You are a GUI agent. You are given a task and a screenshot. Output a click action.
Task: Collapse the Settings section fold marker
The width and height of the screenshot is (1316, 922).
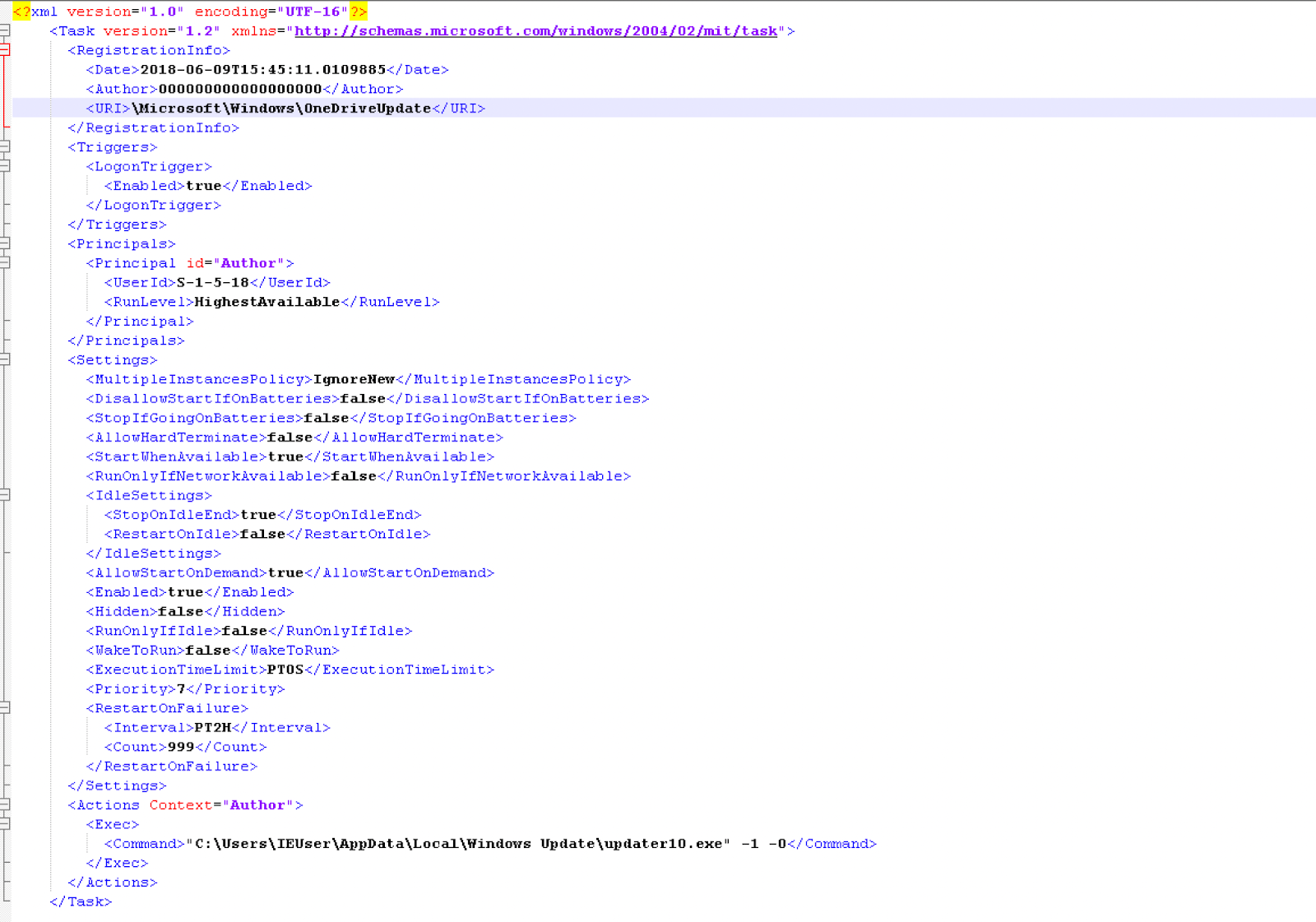(x=4, y=359)
